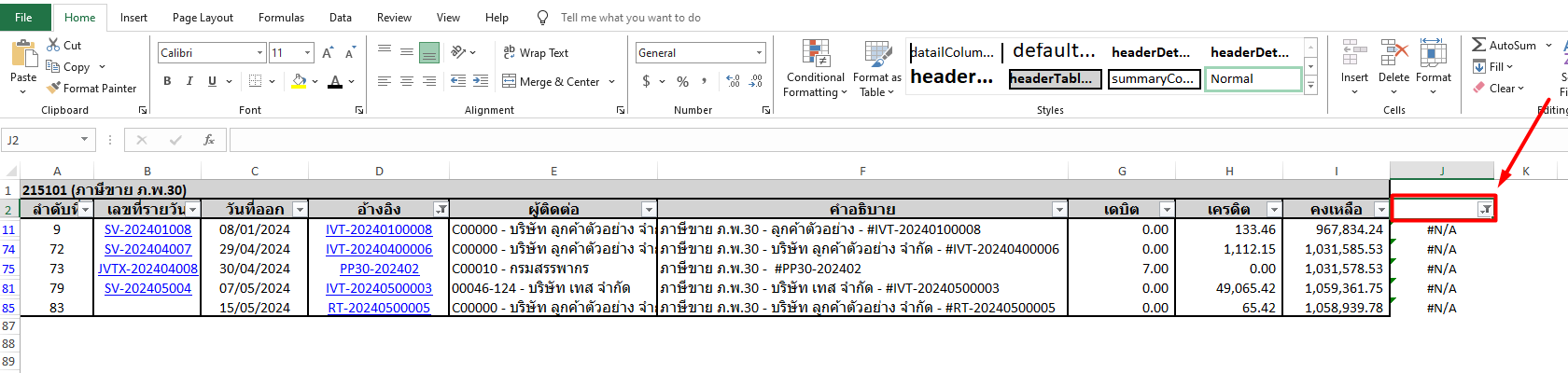
Task: Apply Comma Style
Action: click(706, 81)
